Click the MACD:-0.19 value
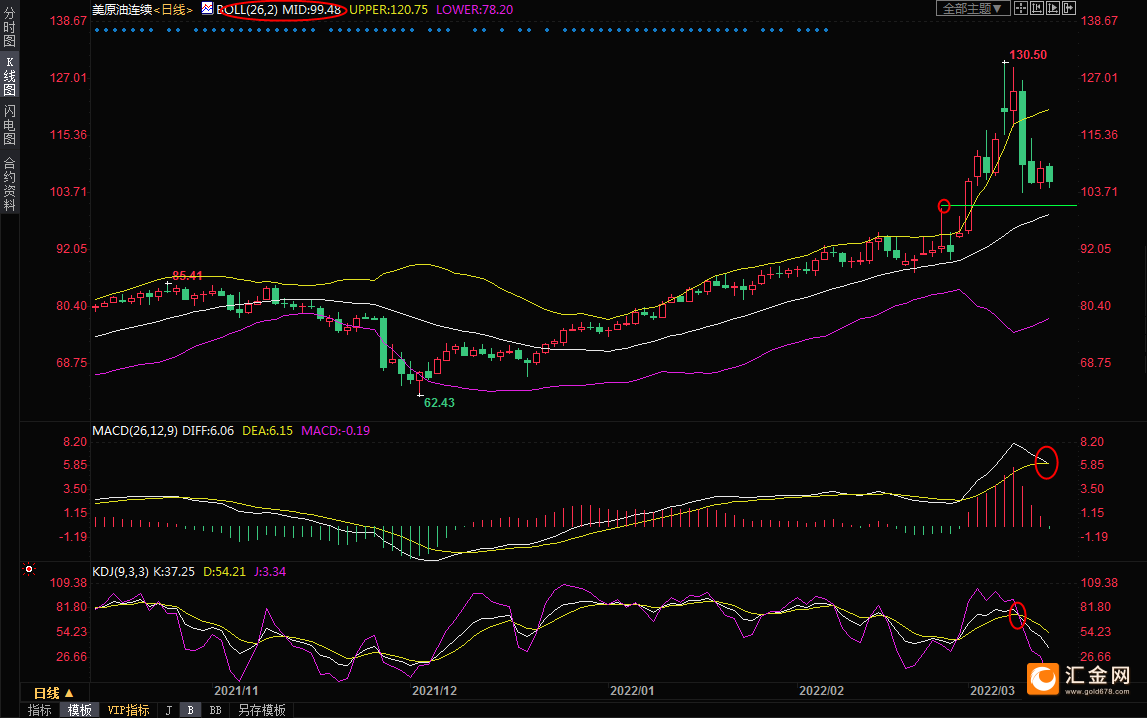 tap(336, 431)
